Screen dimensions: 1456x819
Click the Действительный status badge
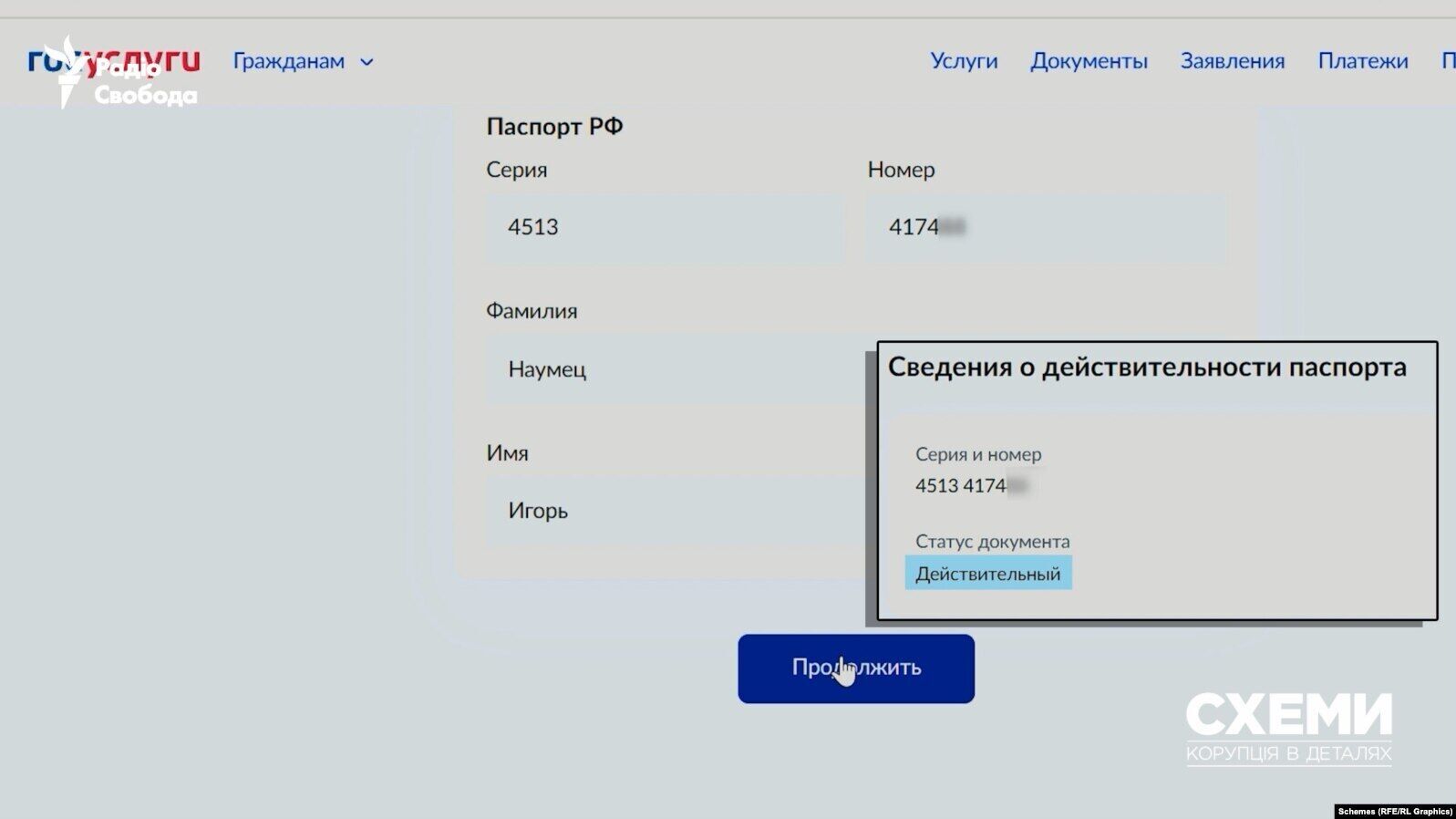point(988,574)
